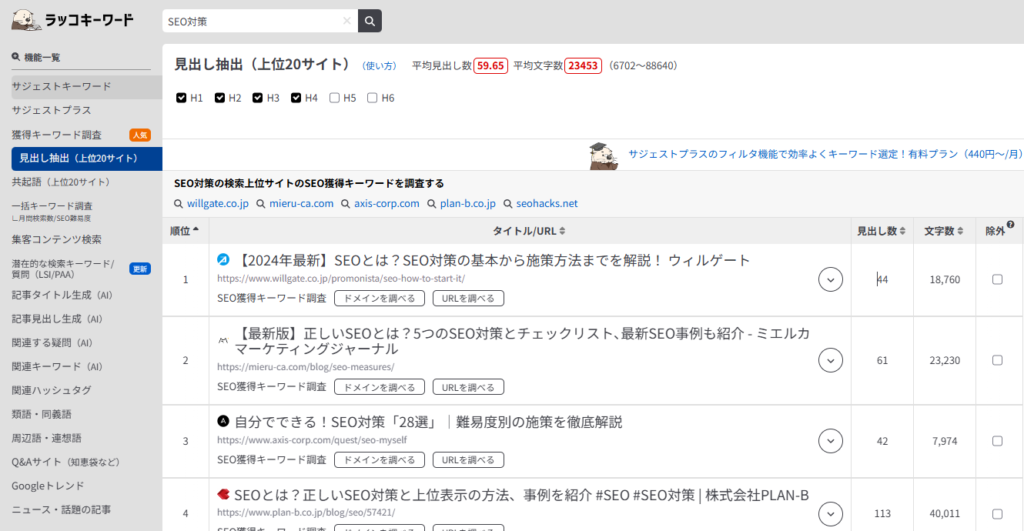1024x531 pixels.
Task: Click the 更新 badge beside 潜在的な検索キーワード
Action: coord(140,269)
